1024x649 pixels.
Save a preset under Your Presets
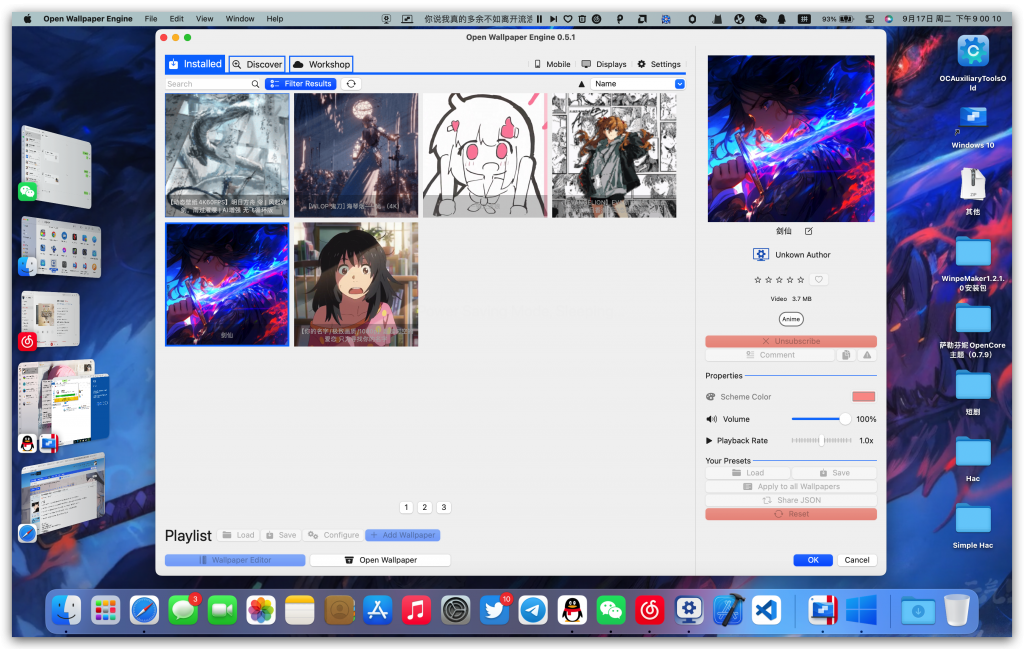click(x=834, y=473)
